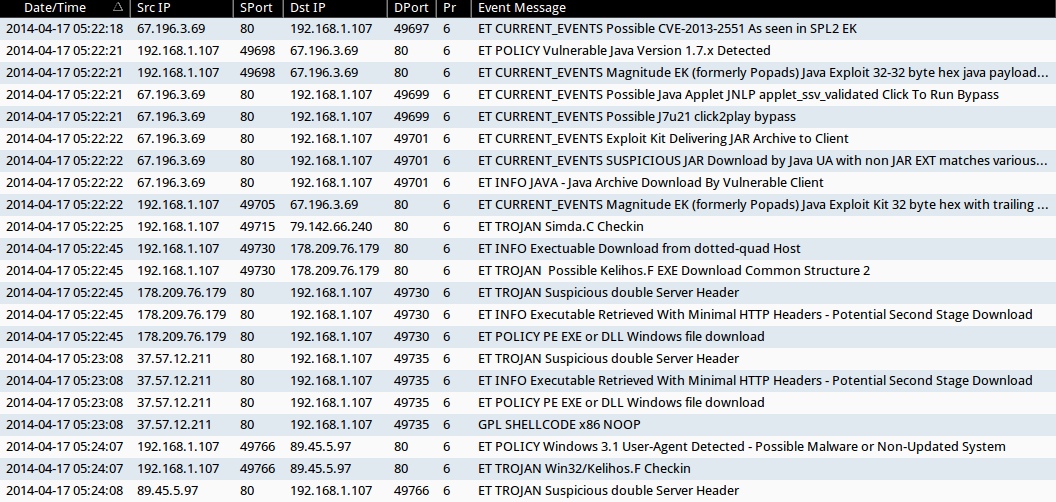
Task: Select the Java Archive Download By Vulnerable Client event
Action: [x=651, y=183]
